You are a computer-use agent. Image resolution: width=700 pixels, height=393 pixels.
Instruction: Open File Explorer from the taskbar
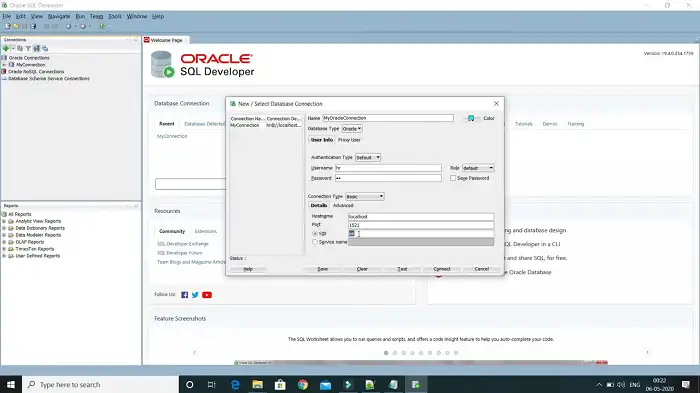pyautogui.click(x=258, y=385)
